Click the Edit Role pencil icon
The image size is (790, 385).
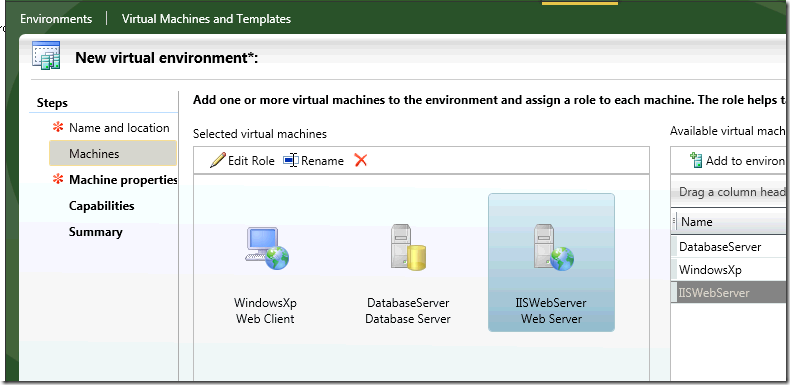[x=218, y=160]
